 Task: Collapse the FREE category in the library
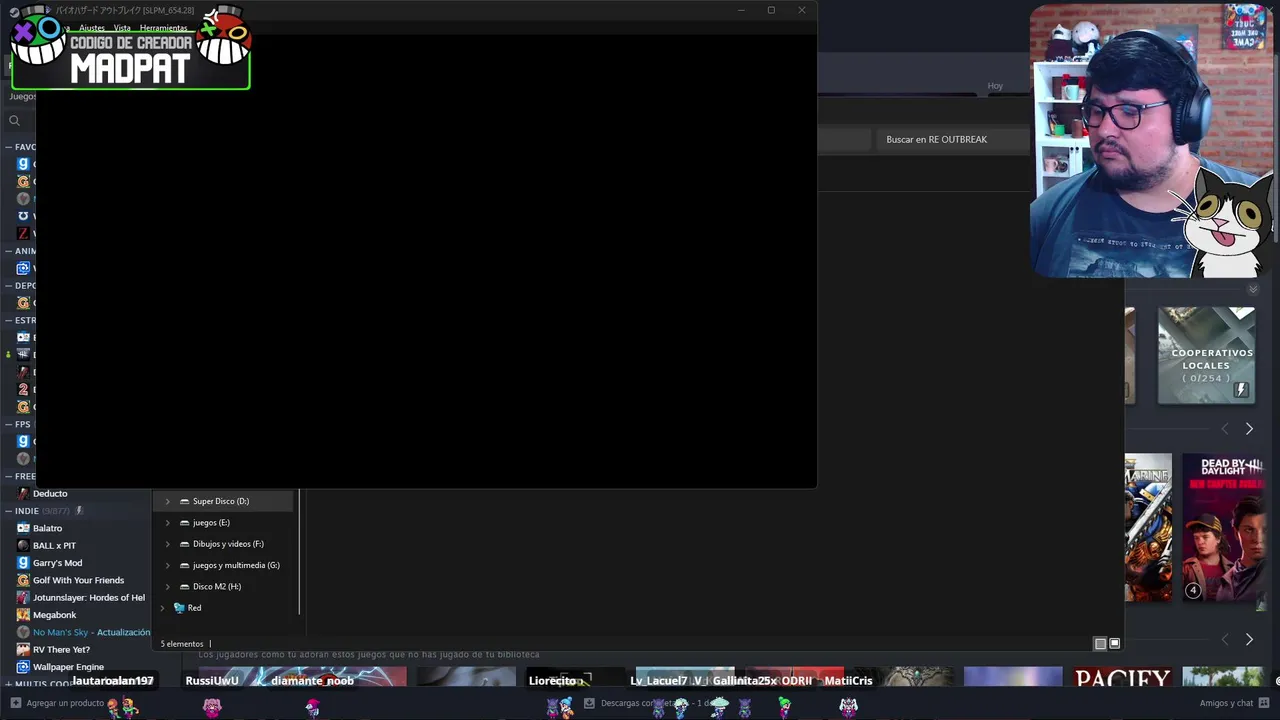click(x=8, y=476)
